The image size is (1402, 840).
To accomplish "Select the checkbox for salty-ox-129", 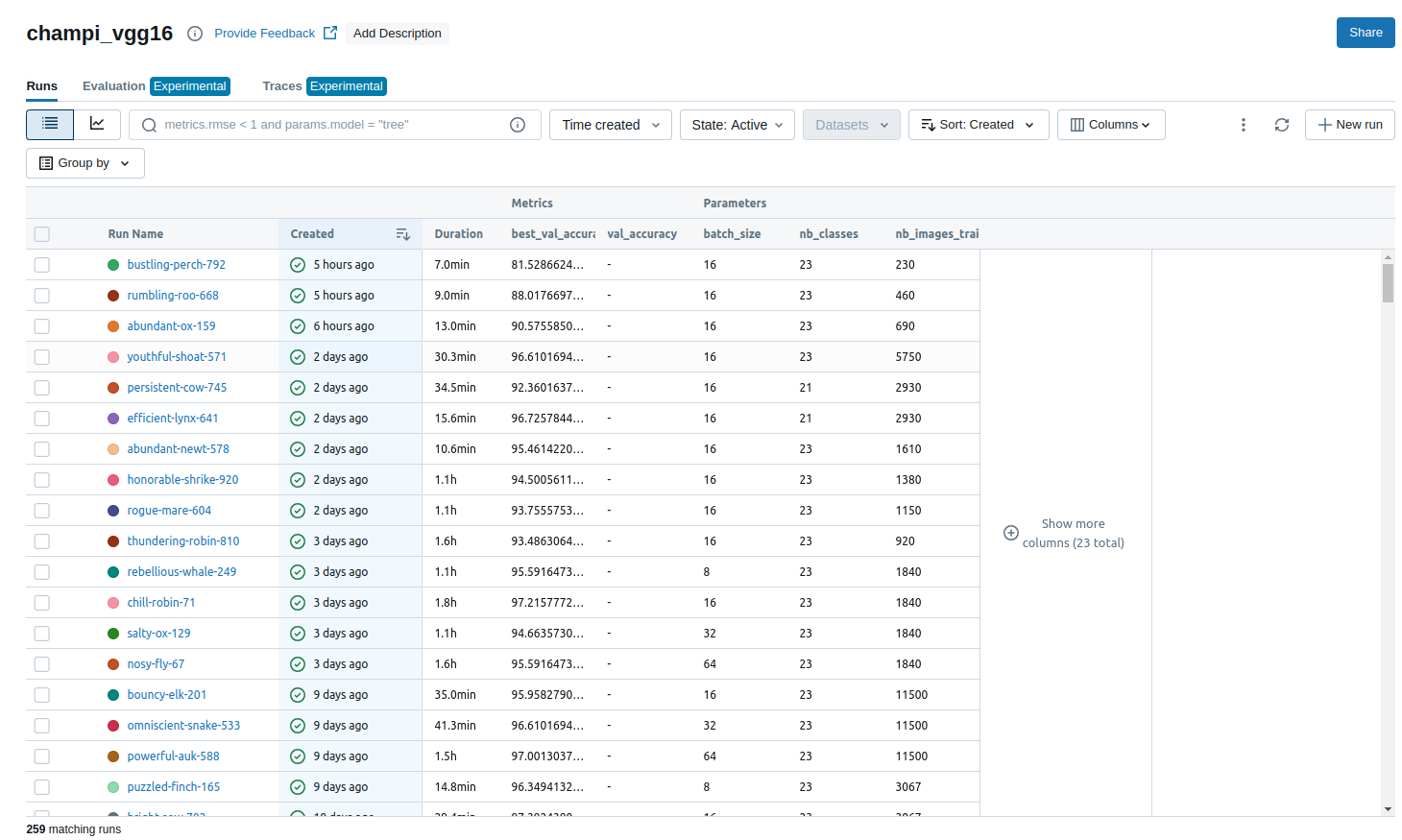I will click(x=41, y=634).
